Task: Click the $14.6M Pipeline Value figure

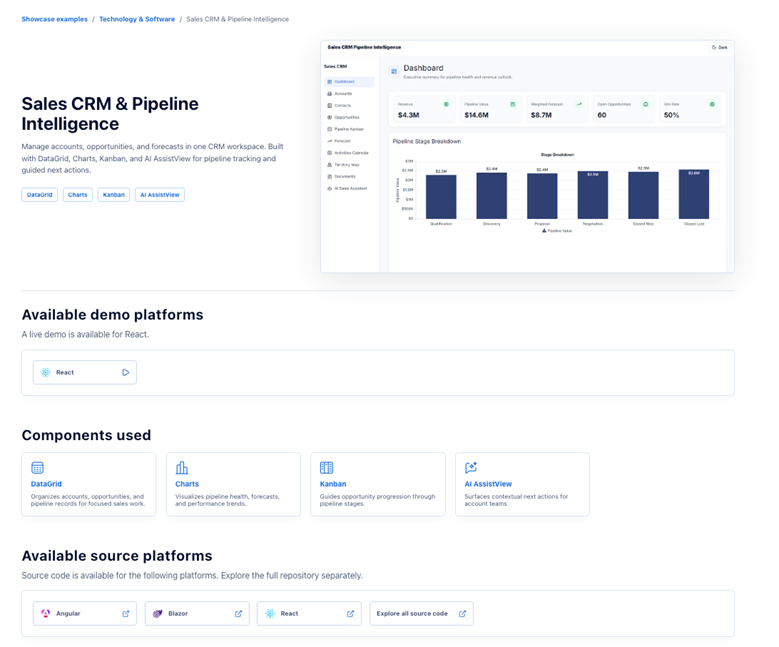Action: tap(476, 115)
